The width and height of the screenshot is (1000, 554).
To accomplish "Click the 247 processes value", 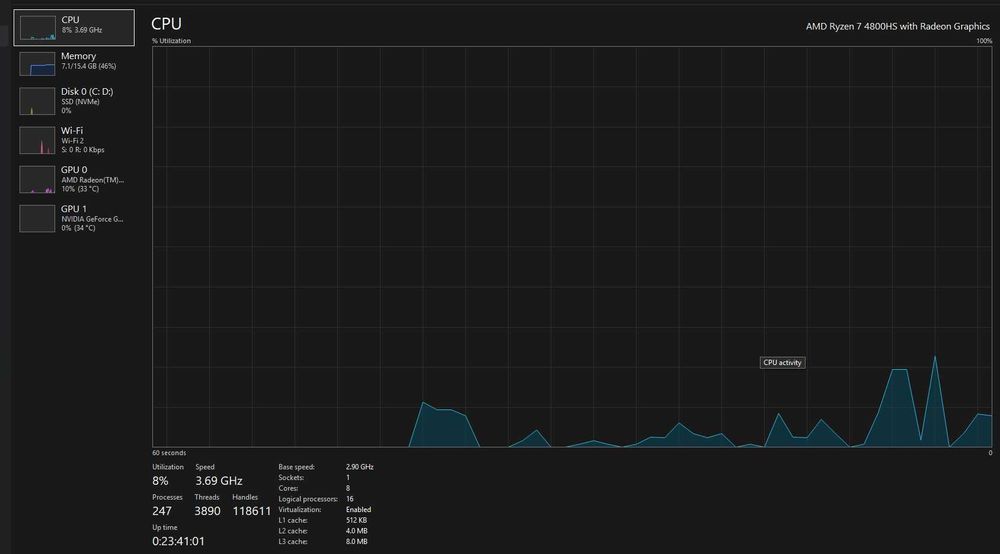I will pyautogui.click(x=162, y=511).
